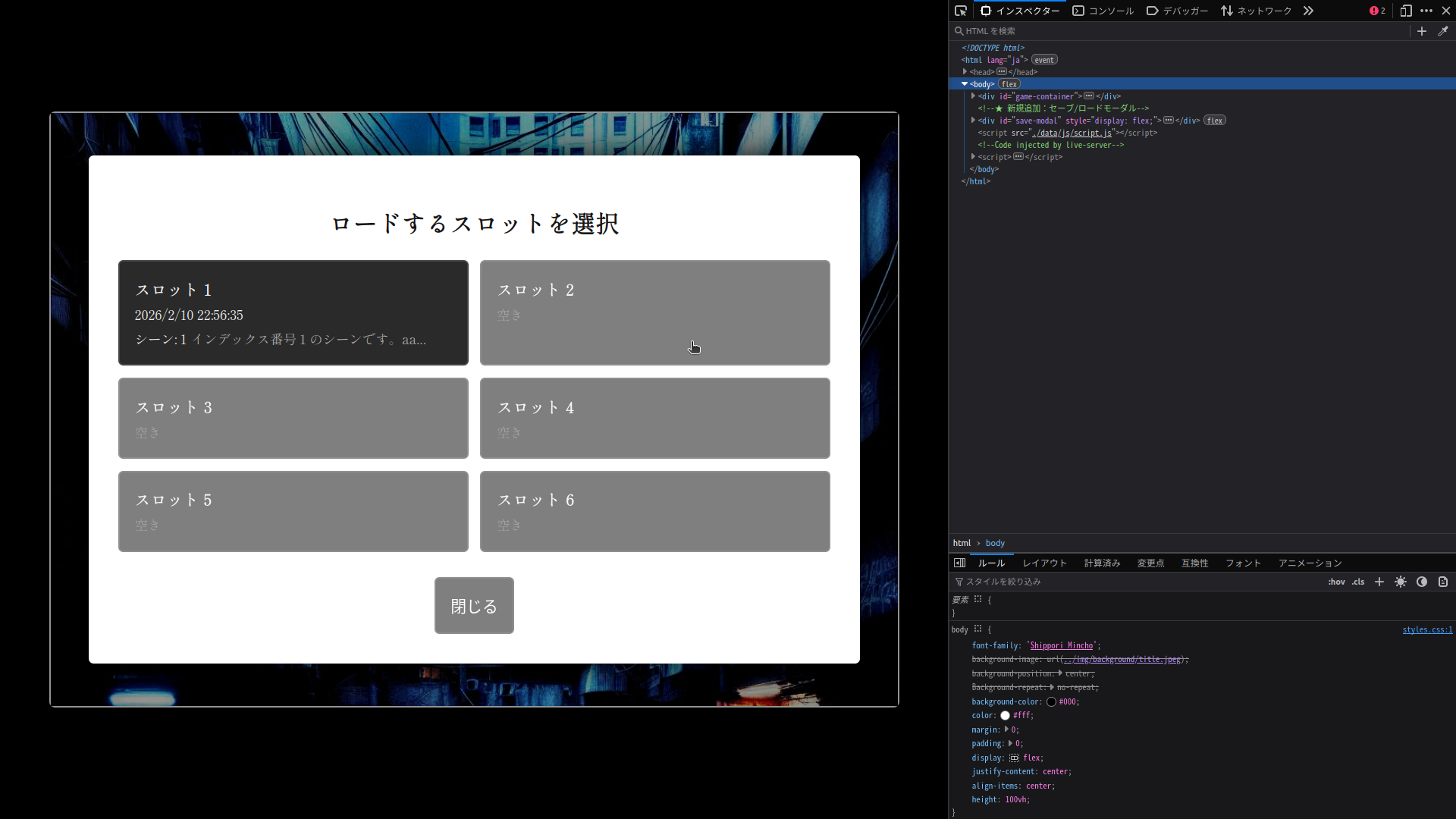1456x819 pixels.
Task: Open responsive design mode icon
Action: pos(1405,11)
